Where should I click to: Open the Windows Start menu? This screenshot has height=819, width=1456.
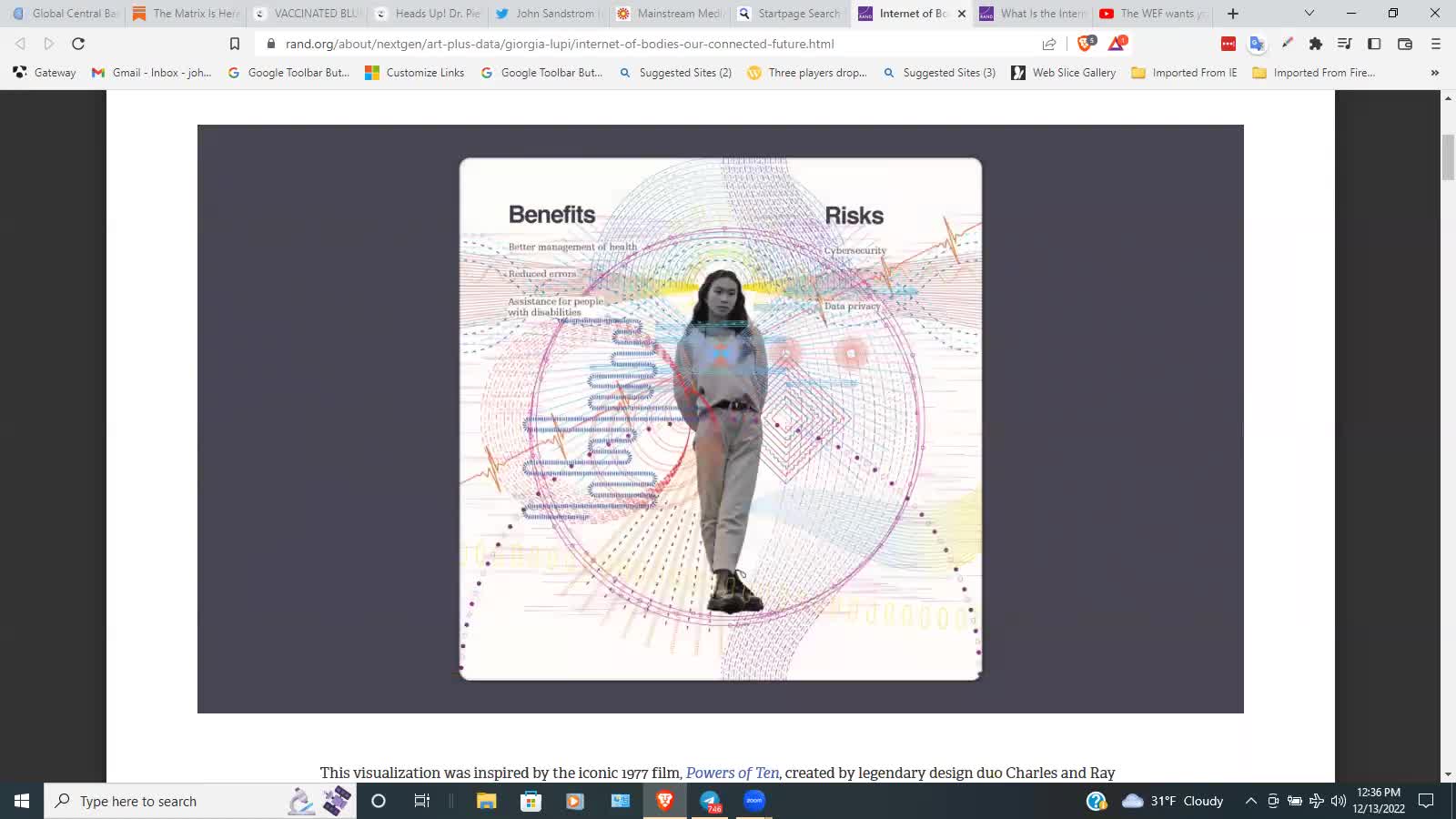(22, 801)
